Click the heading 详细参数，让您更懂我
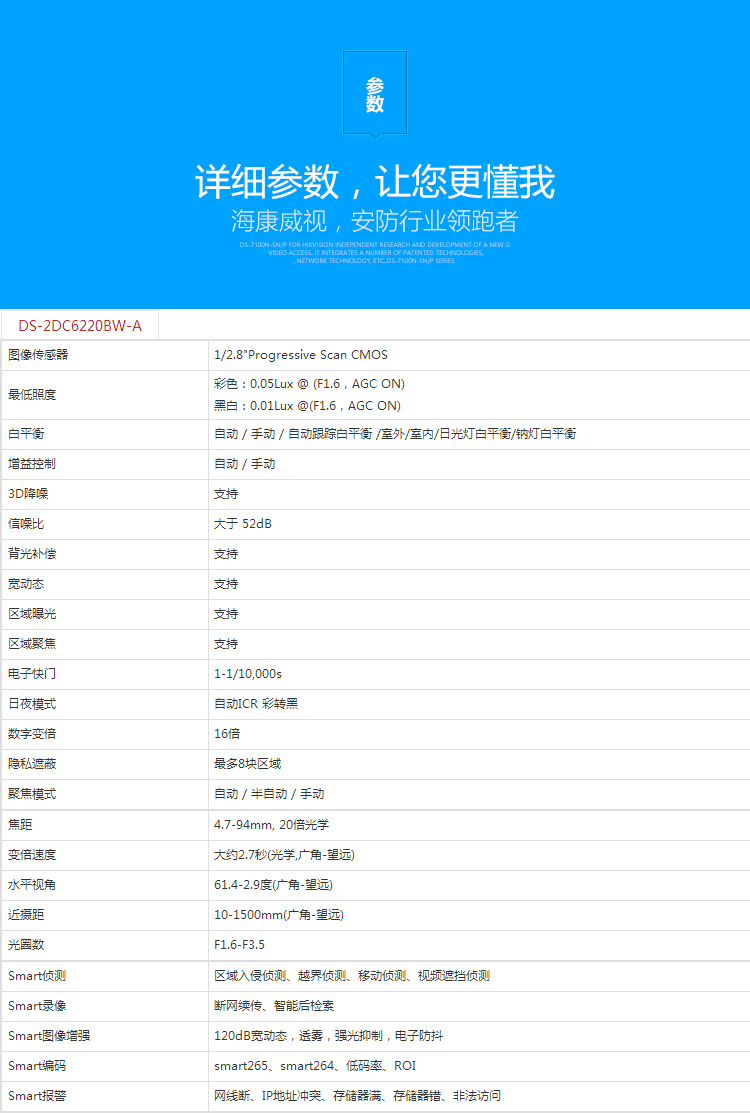The image size is (750, 1113). 375,182
